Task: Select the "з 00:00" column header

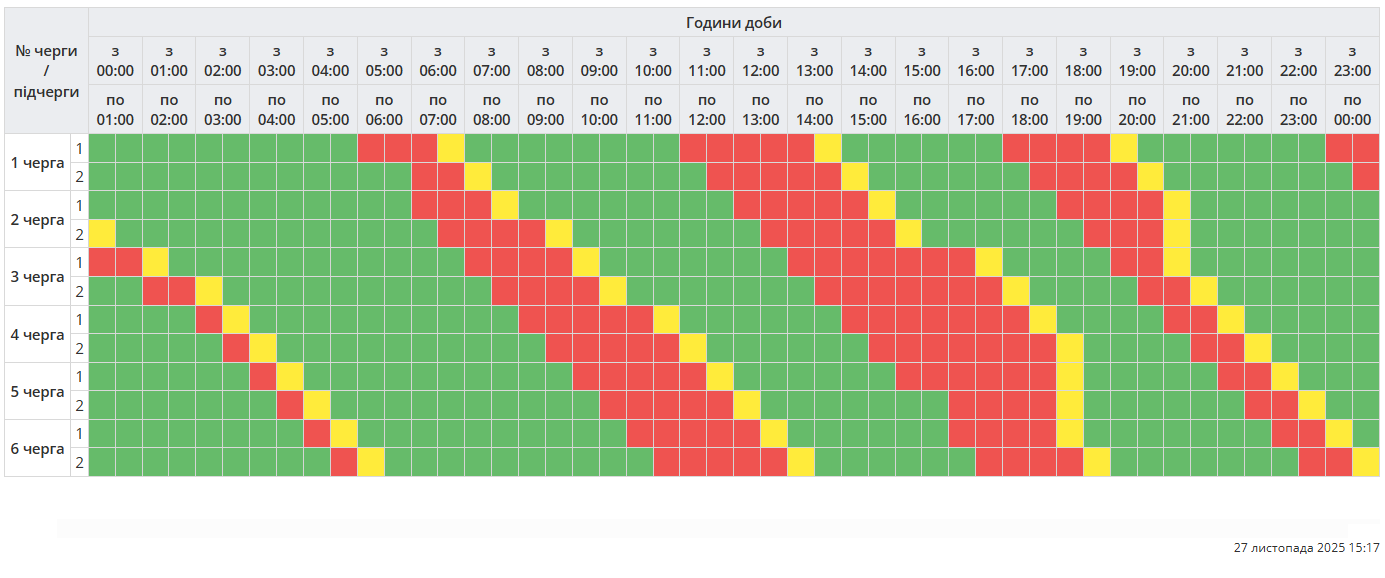Action: 115,61
